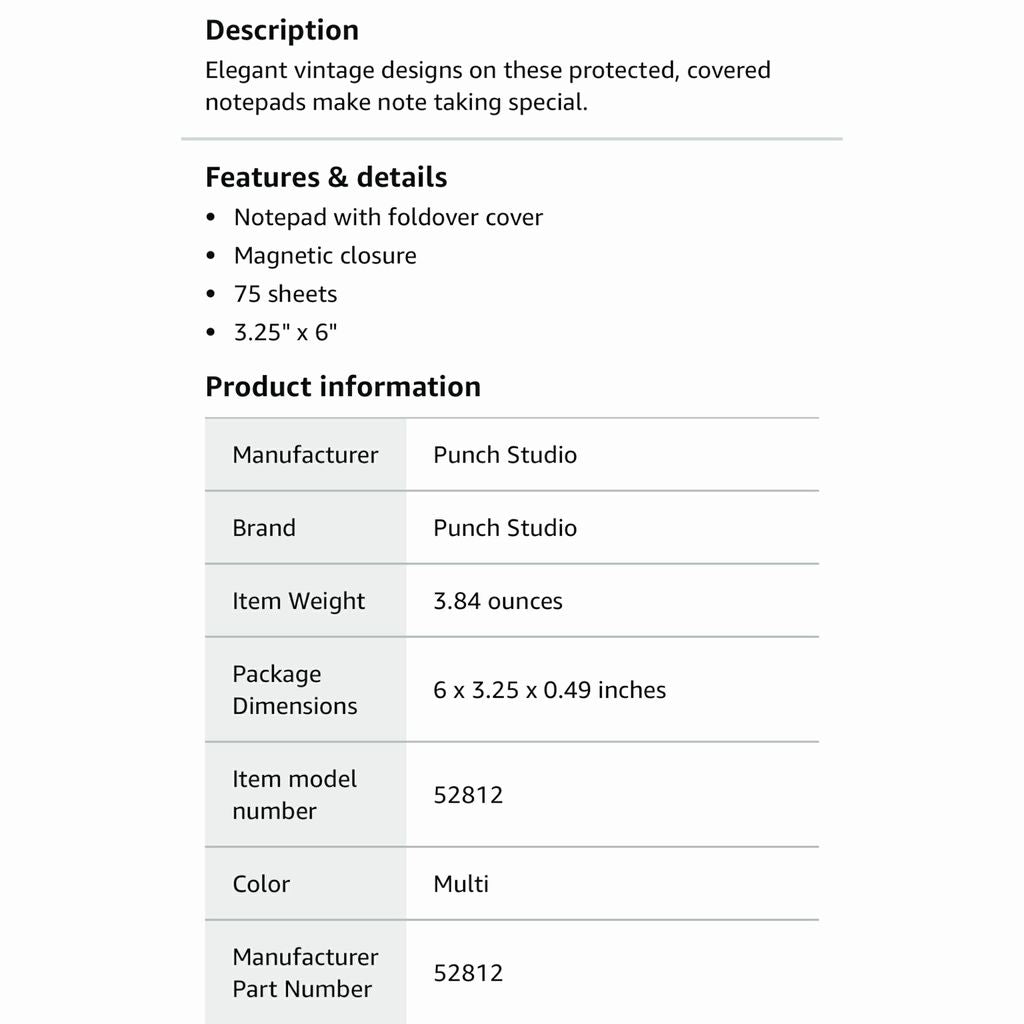Screen dimensions: 1024x1024
Task: Select Punch Studio brand value
Action: pos(505,528)
